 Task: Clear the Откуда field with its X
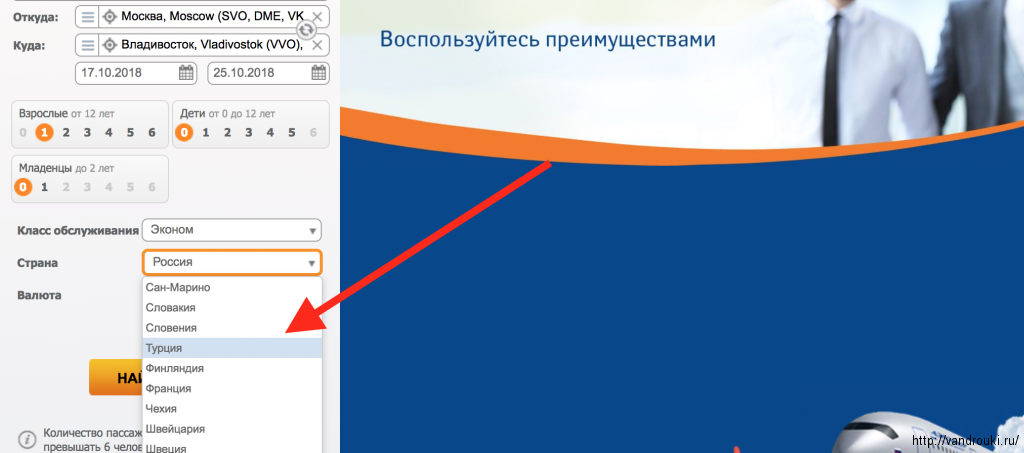click(317, 17)
